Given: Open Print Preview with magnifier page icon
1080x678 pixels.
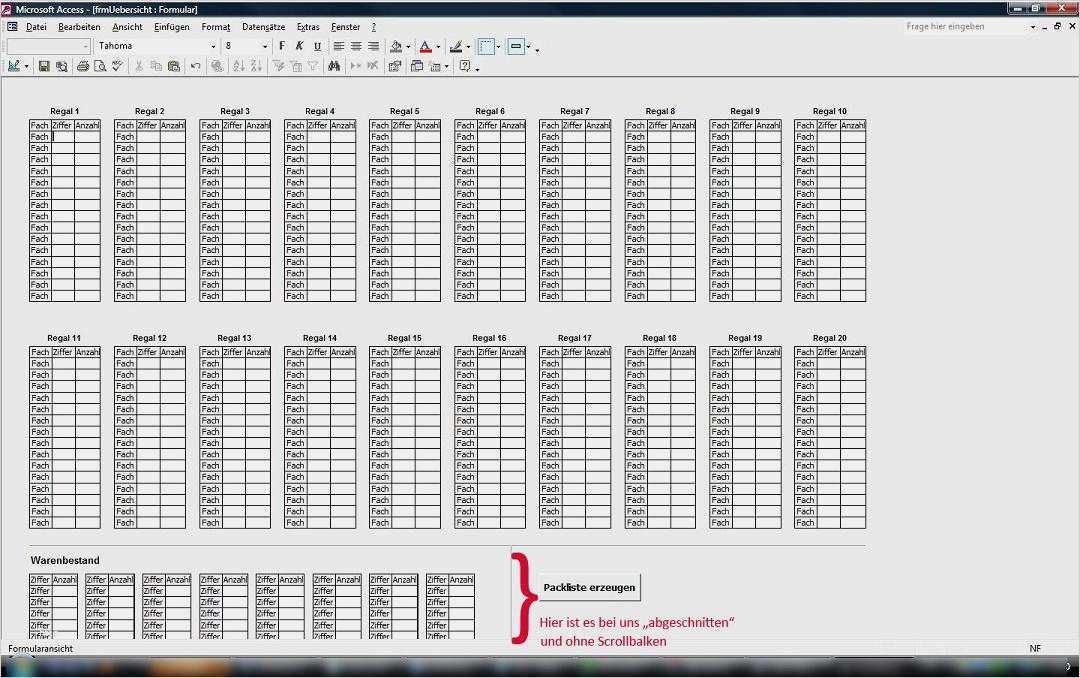Looking at the screenshot, I should pos(100,66).
